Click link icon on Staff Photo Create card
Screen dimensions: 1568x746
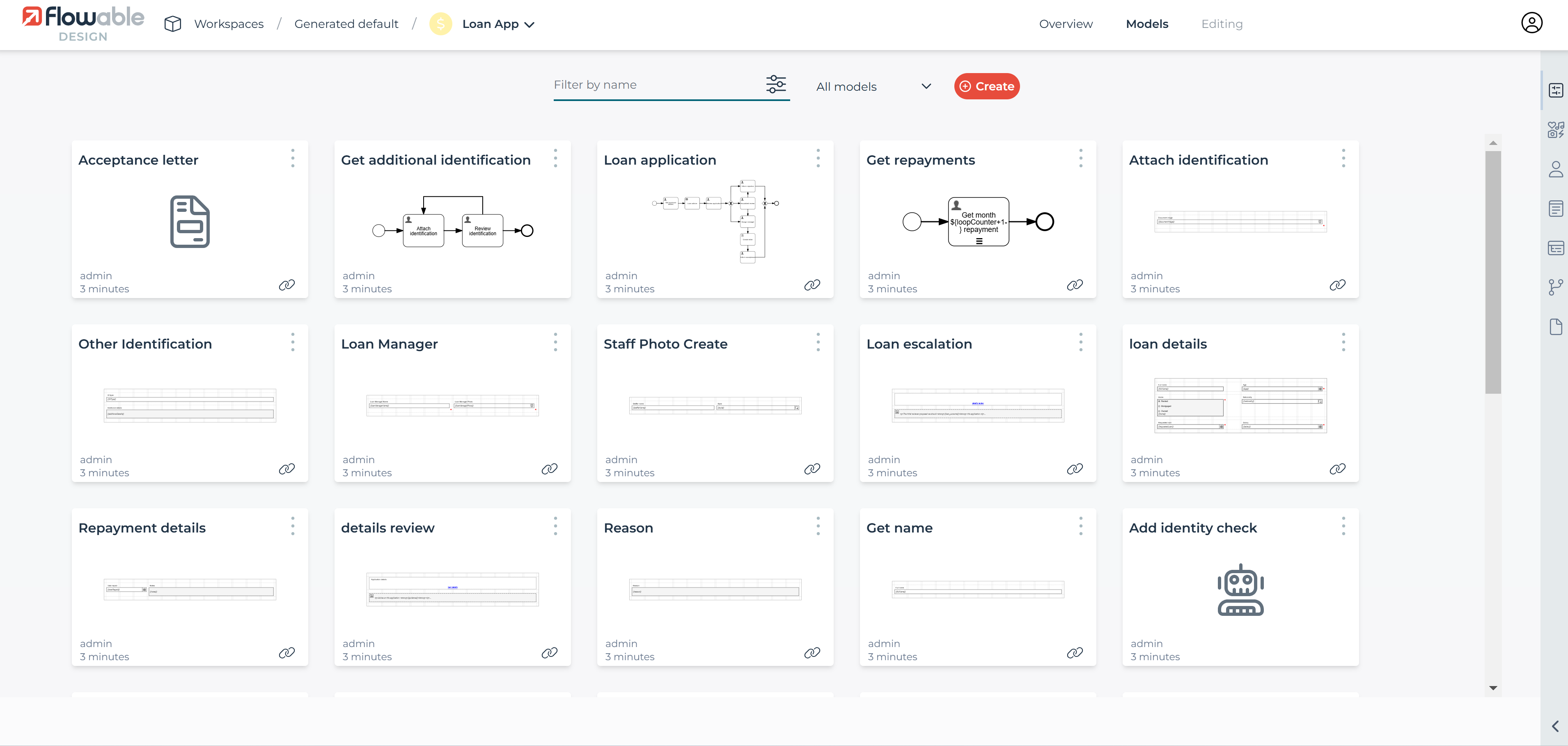coord(812,469)
